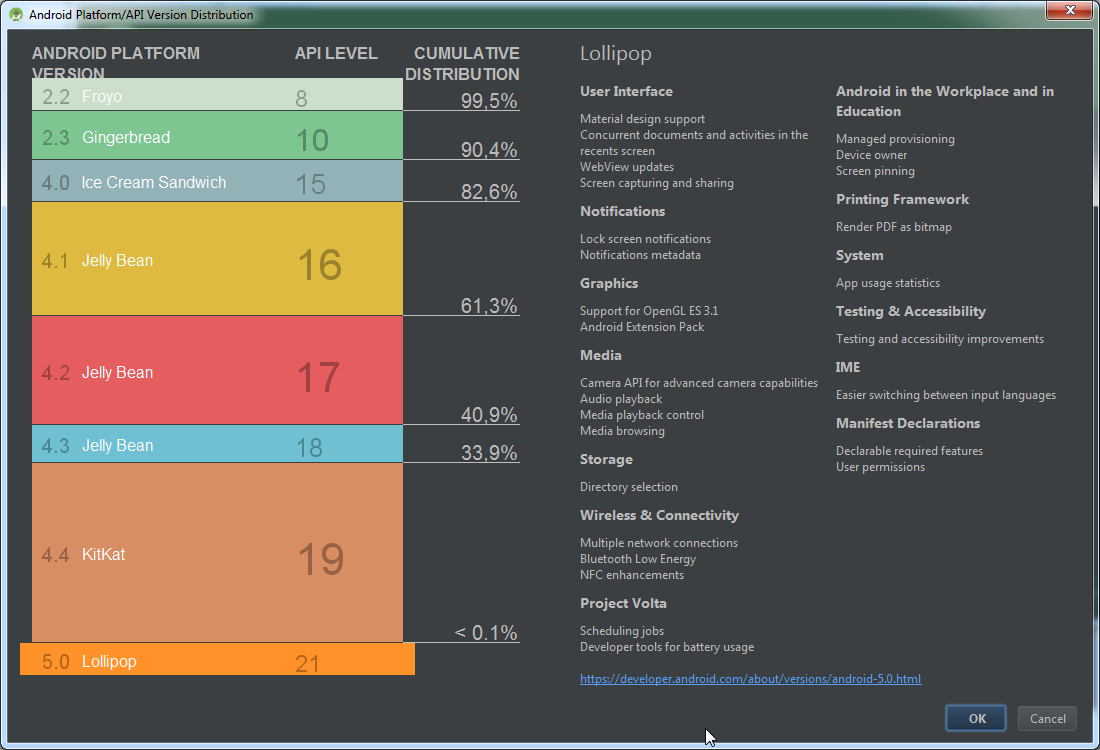
Task: Click the Lollipop heading
Action: point(615,53)
